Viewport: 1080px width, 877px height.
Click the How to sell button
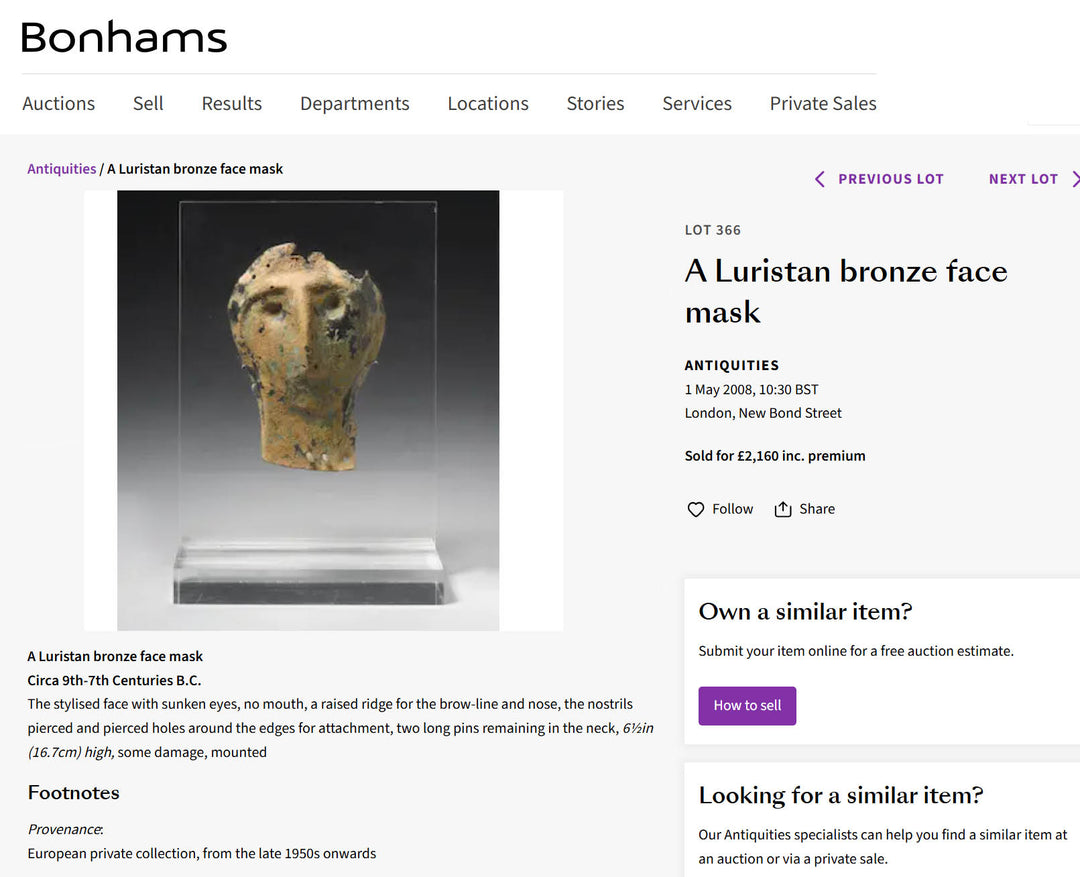(747, 705)
